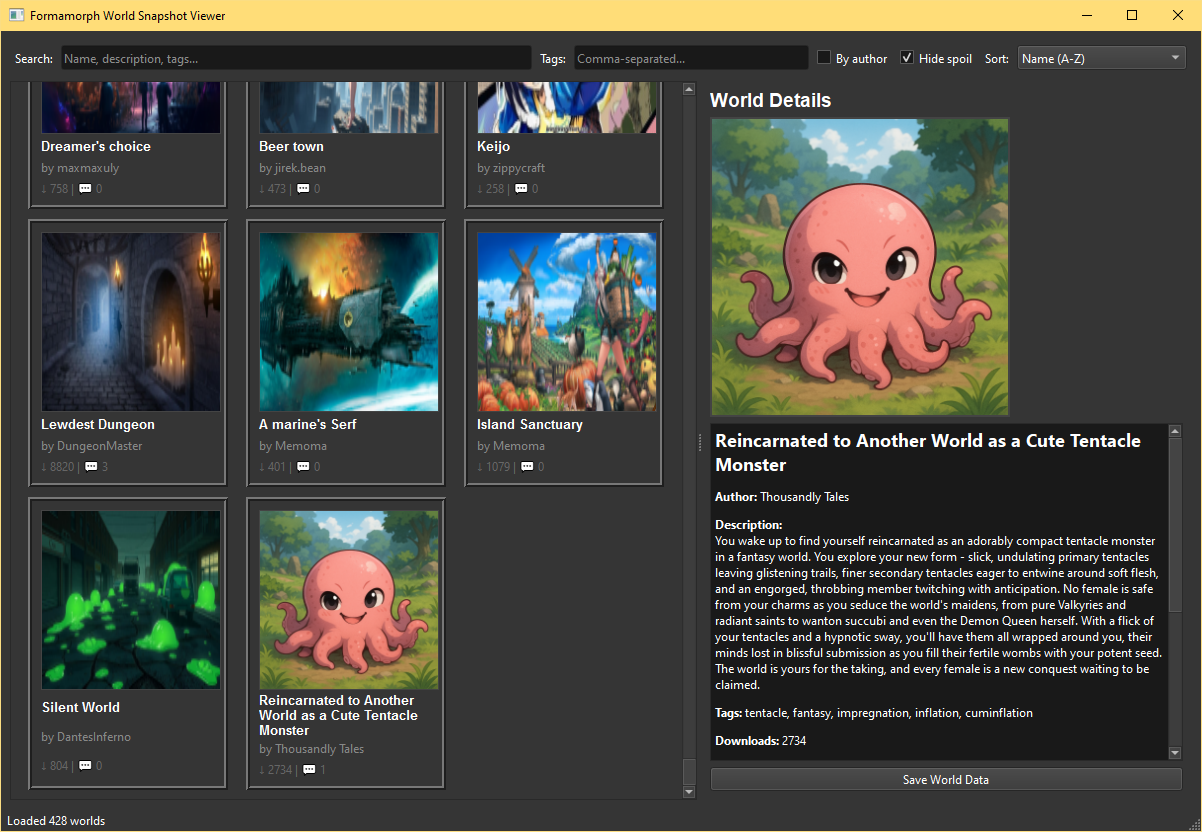Click the download arrow on Lewdest Dungeon card
The height and width of the screenshot is (832, 1202).
45,467
